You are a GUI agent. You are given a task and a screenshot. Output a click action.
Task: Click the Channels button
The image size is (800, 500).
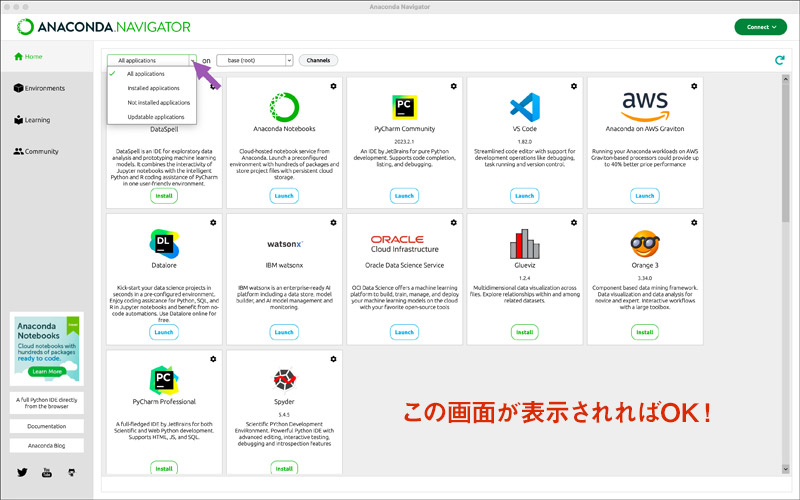pyautogui.click(x=318, y=60)
